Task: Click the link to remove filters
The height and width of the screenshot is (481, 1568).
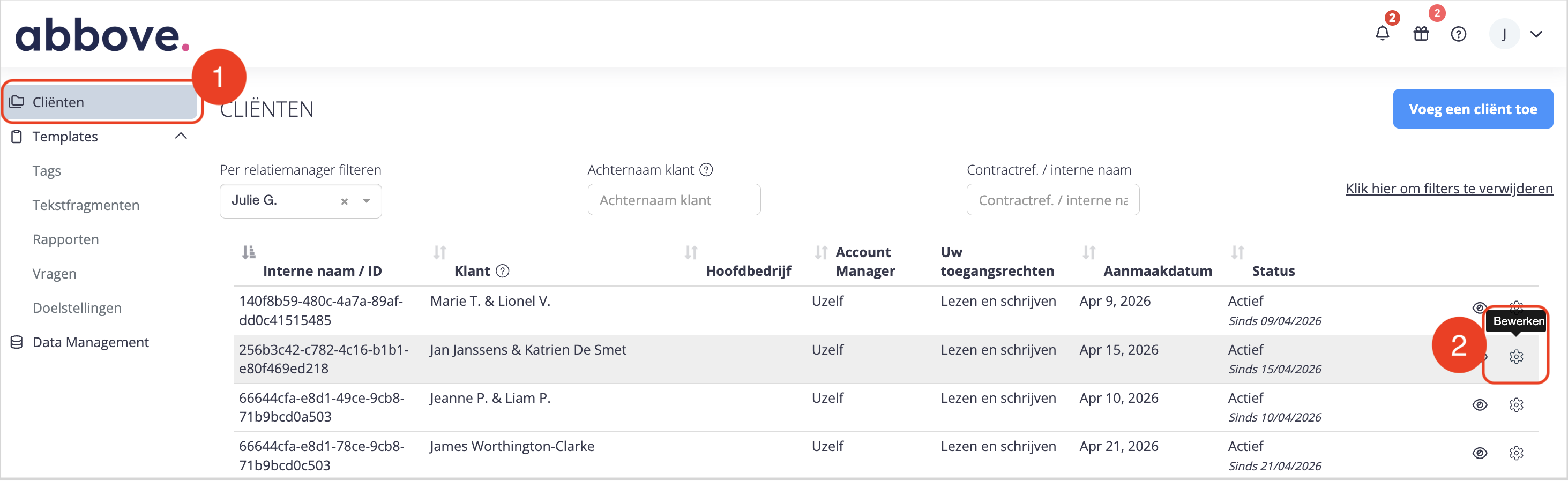Action: pos(1448,189)
